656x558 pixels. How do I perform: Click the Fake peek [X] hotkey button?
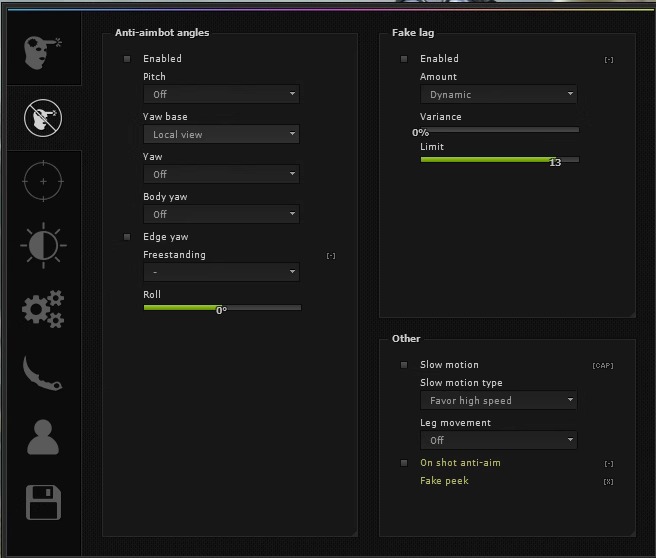608,482
